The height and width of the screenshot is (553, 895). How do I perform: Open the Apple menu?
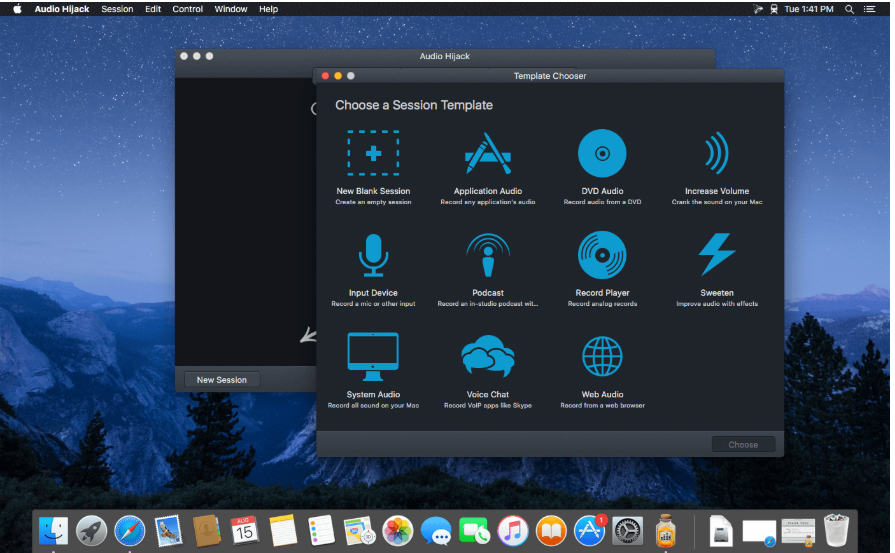(17, 9)
